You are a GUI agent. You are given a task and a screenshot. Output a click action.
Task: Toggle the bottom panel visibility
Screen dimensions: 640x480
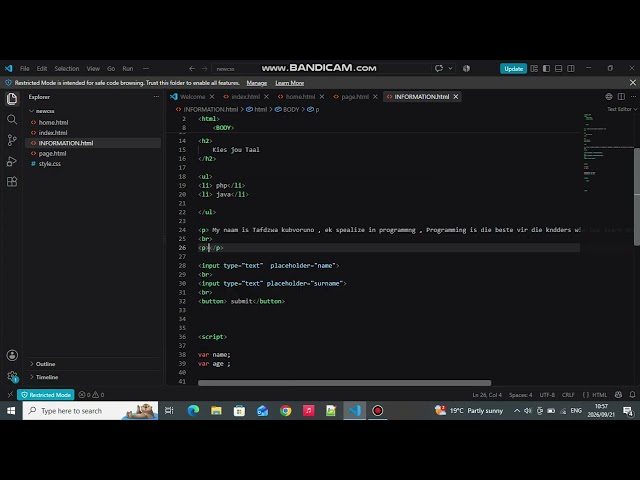click(x=558, y=69)
